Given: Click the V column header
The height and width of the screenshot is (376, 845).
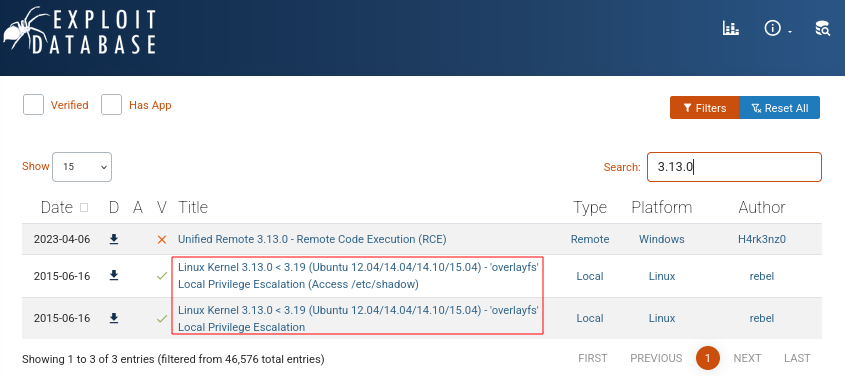Looking at the screenshot, I should pos(162,207).
